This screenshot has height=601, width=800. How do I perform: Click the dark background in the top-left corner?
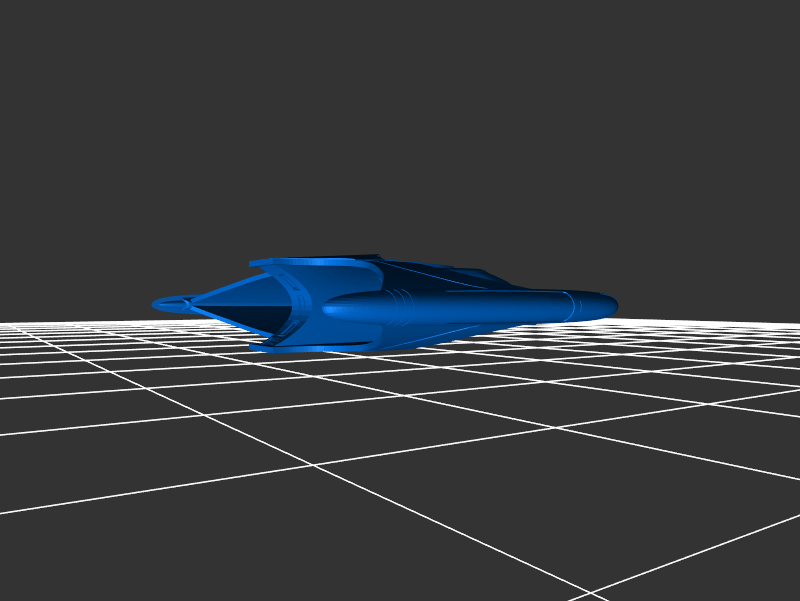point(40,40)
